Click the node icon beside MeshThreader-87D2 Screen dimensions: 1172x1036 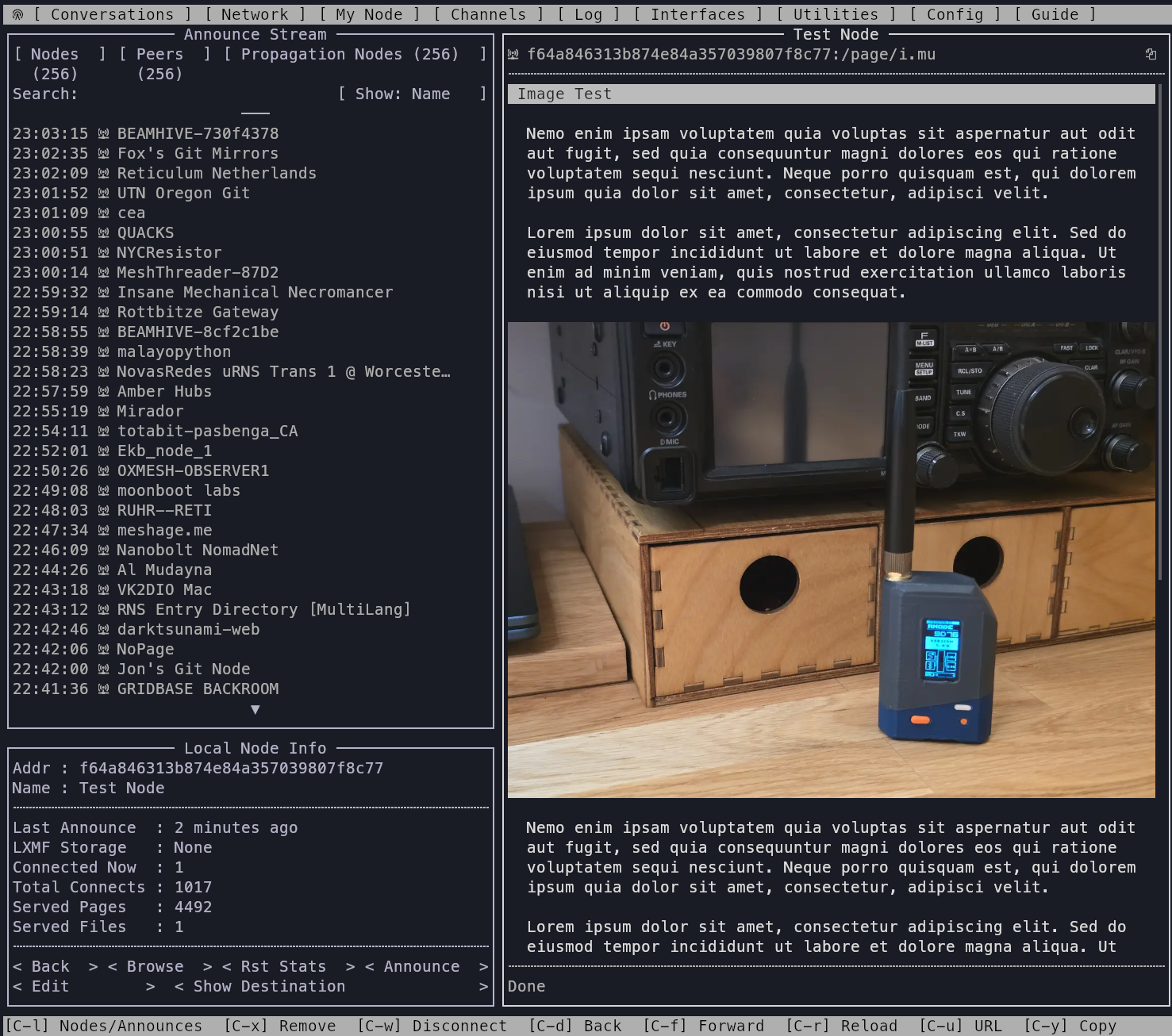pyautogui.click(x=103, y=272)
